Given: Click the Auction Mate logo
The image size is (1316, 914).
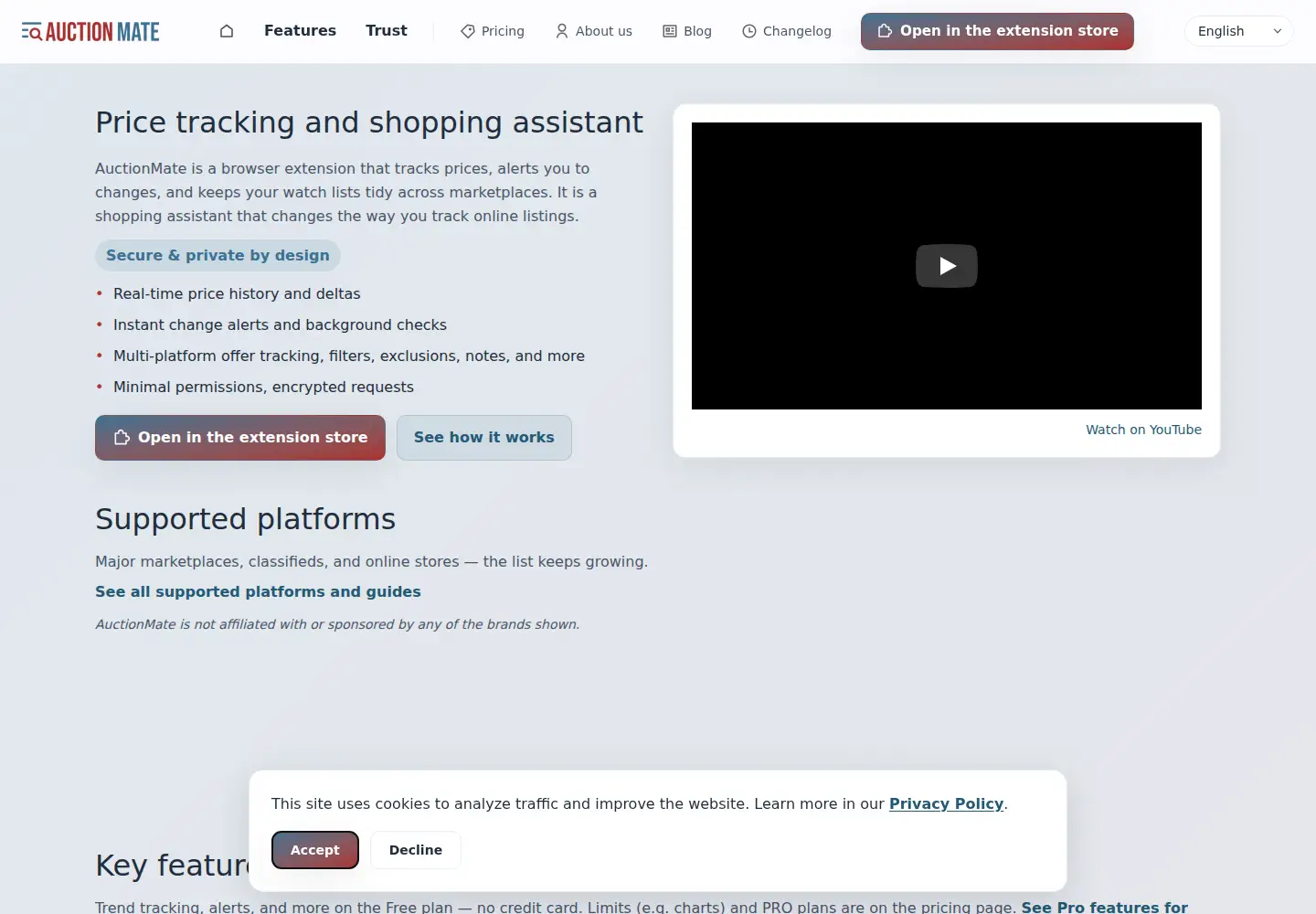Looking at the screenshot, I should (90, 32).
